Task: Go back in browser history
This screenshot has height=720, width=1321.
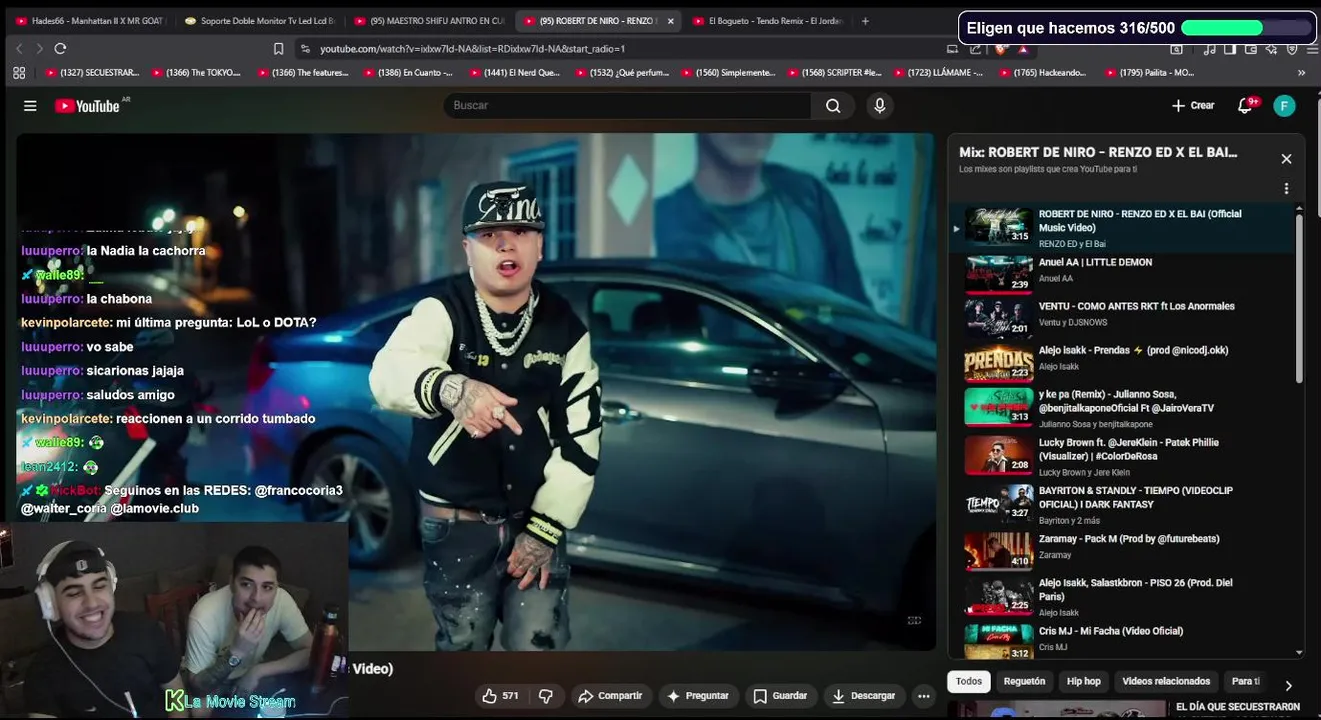Action: [x=19, y=48]
